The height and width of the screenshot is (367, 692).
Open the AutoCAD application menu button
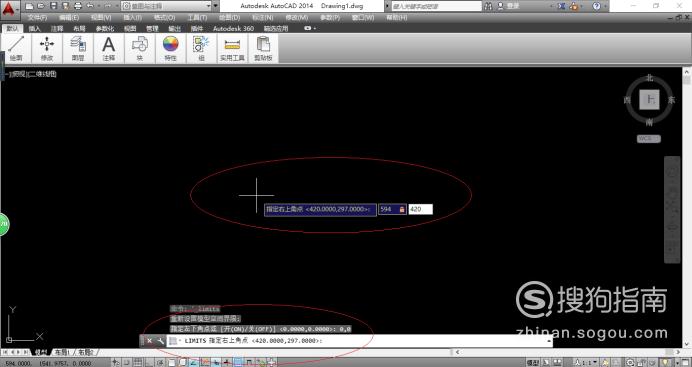pos(10,7)
